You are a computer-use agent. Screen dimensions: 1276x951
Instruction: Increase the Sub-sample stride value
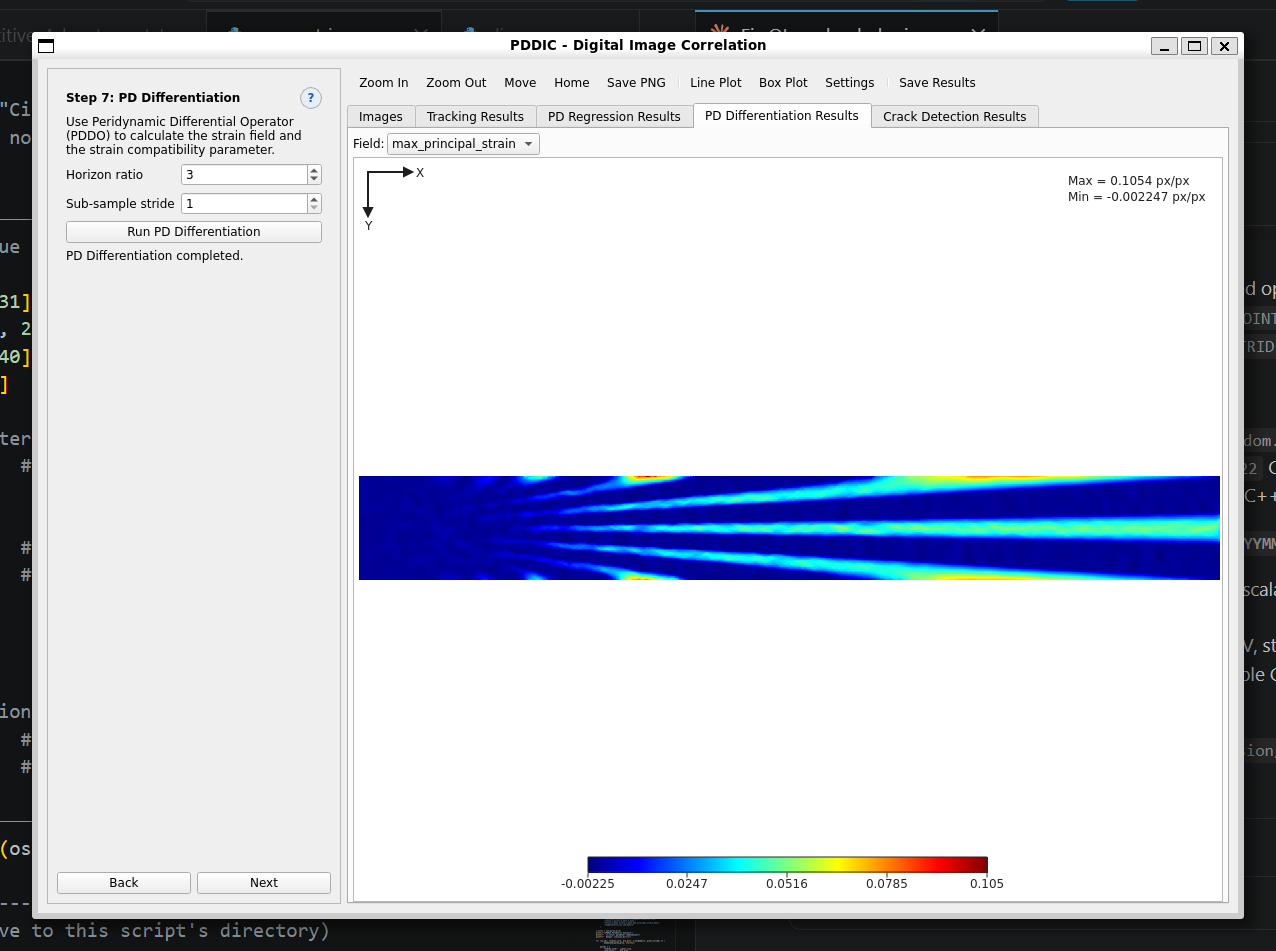click(314, 199)
